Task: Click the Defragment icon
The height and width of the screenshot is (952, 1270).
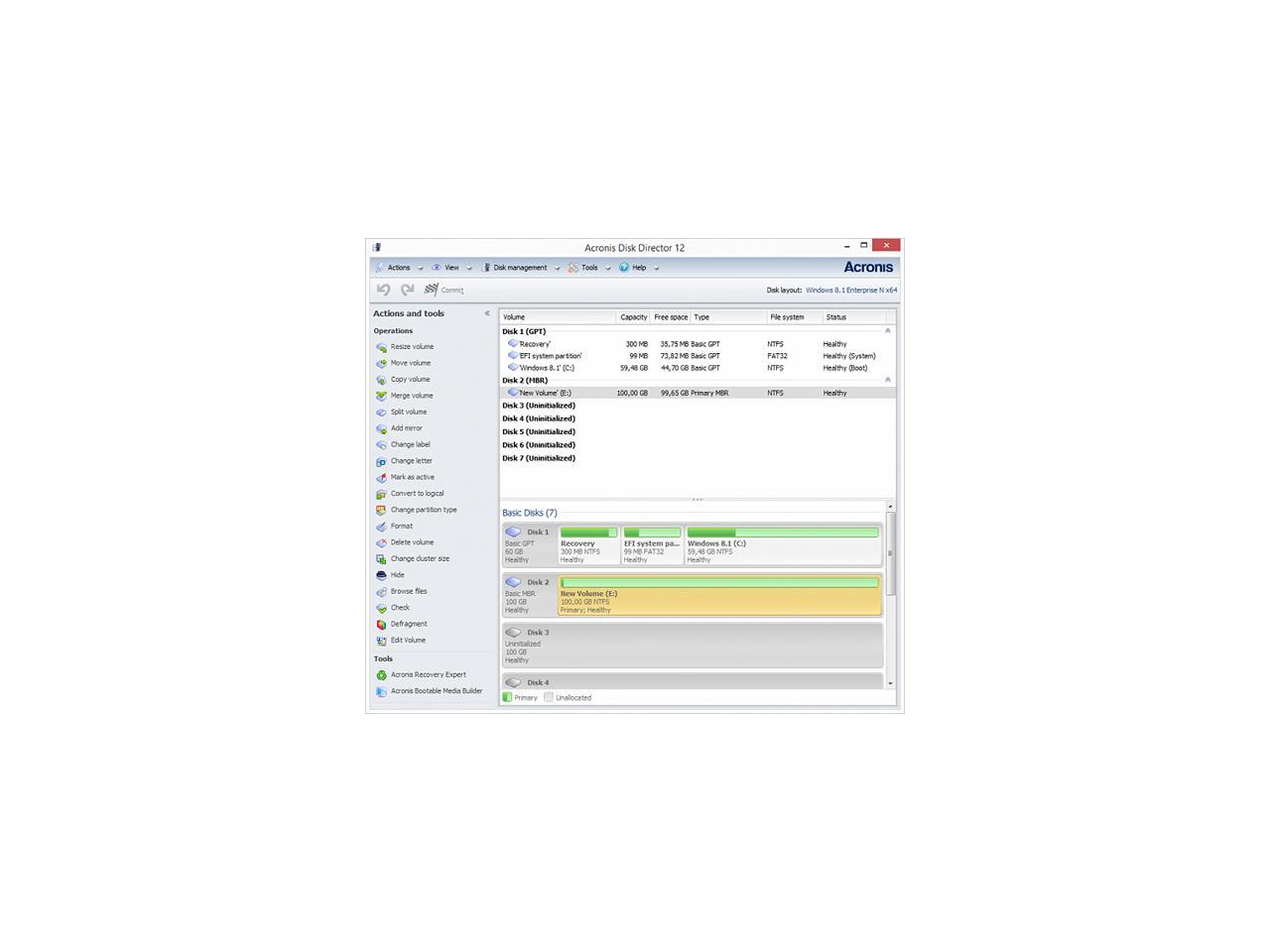Action: 381,625
